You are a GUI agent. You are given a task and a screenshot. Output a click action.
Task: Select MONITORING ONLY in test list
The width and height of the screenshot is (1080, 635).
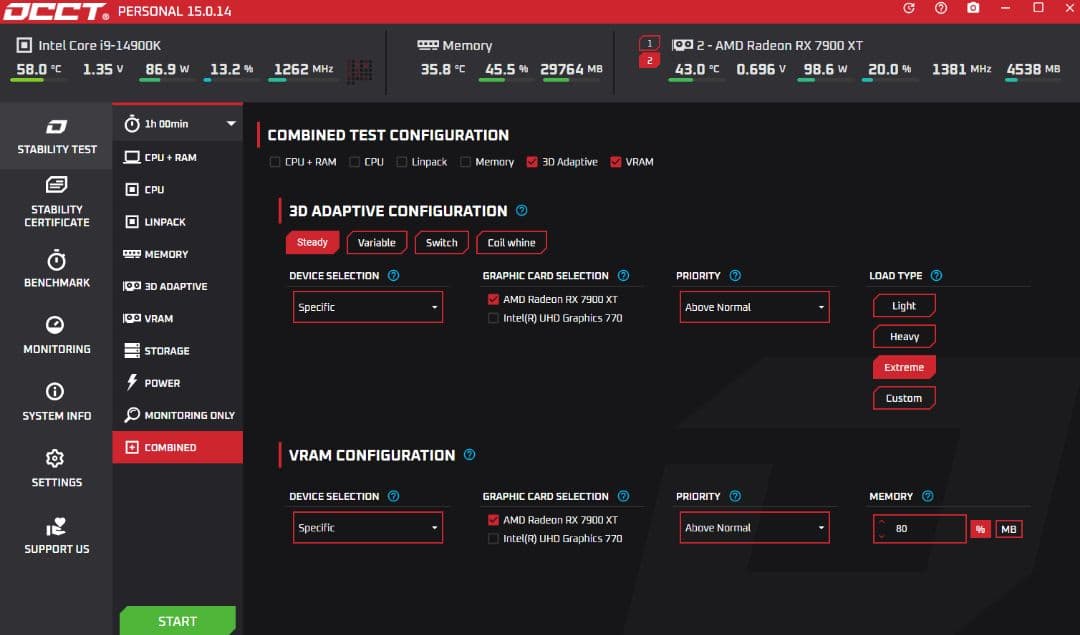(x=178, y=415)
